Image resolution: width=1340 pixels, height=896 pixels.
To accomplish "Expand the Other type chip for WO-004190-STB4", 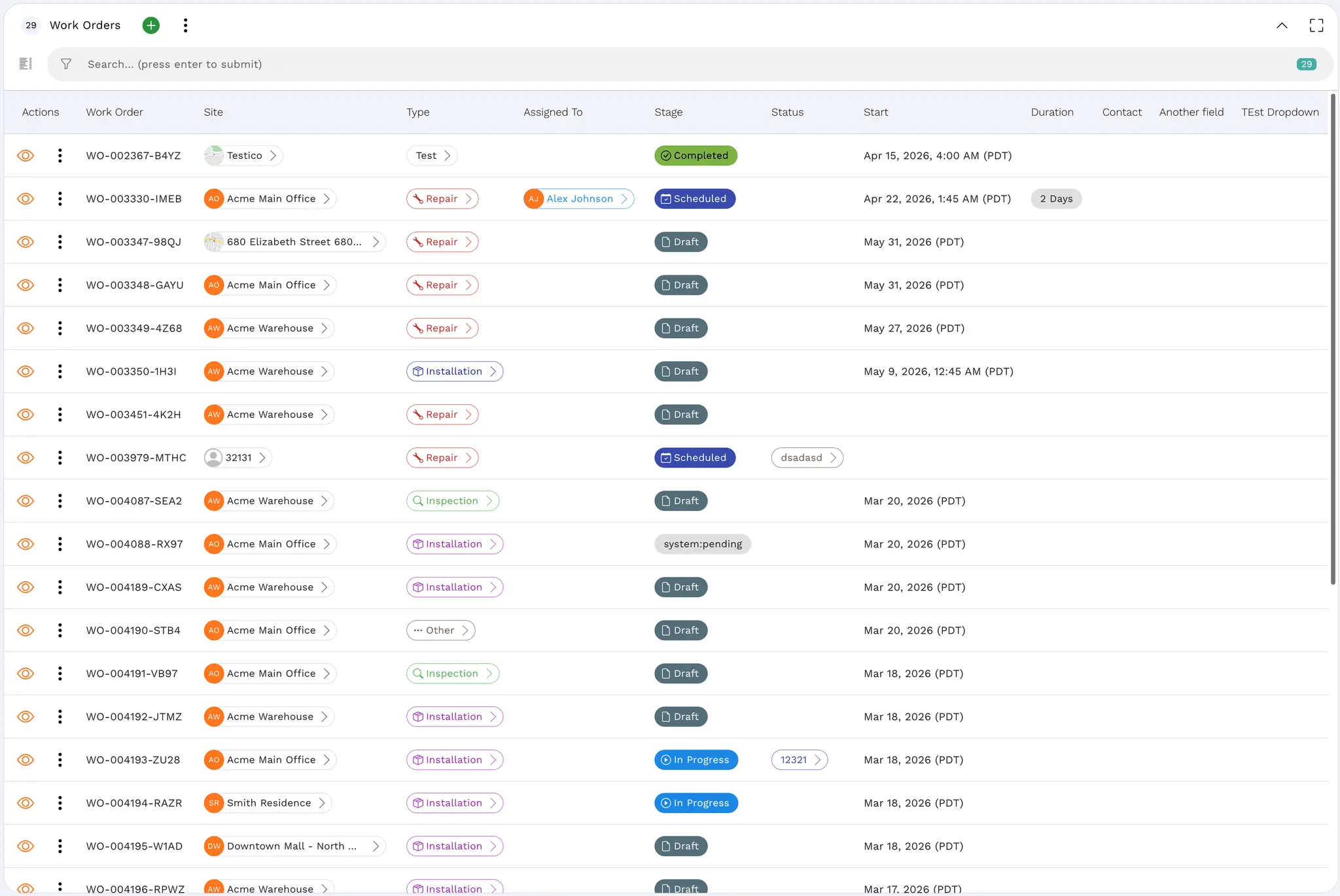I will coord(441,630).
